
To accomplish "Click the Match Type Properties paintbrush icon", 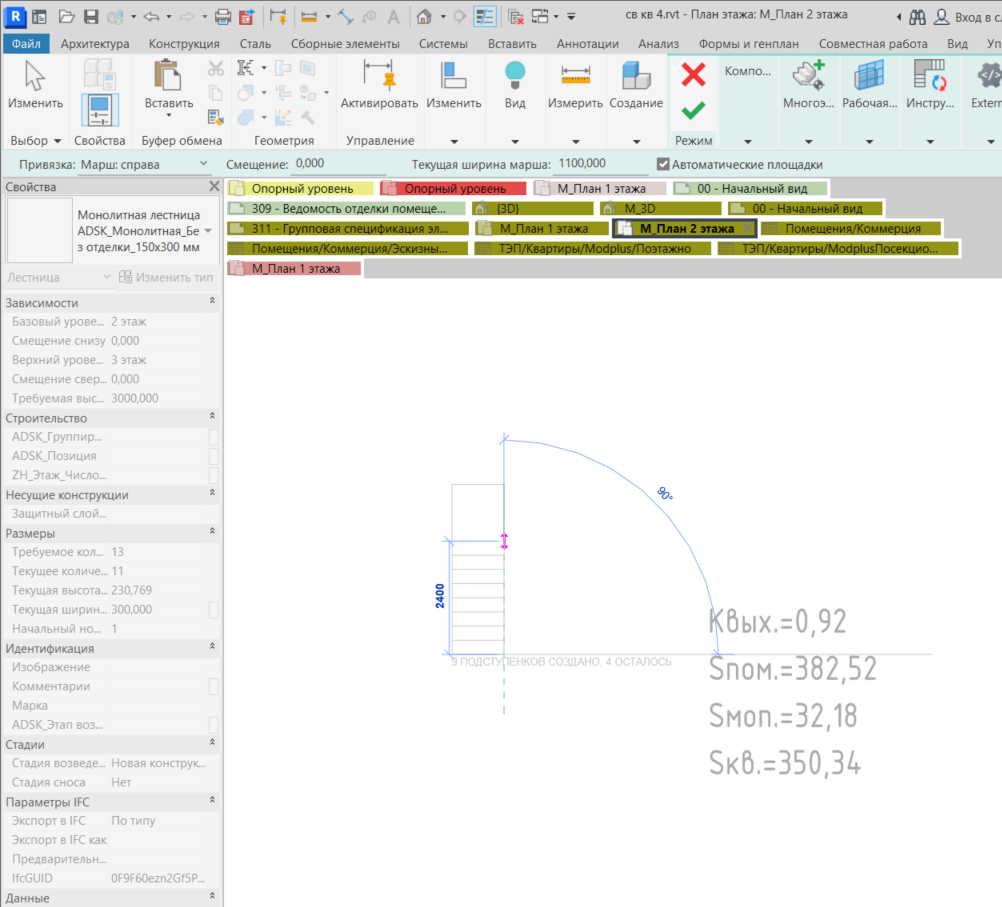I will pos(215,116).
